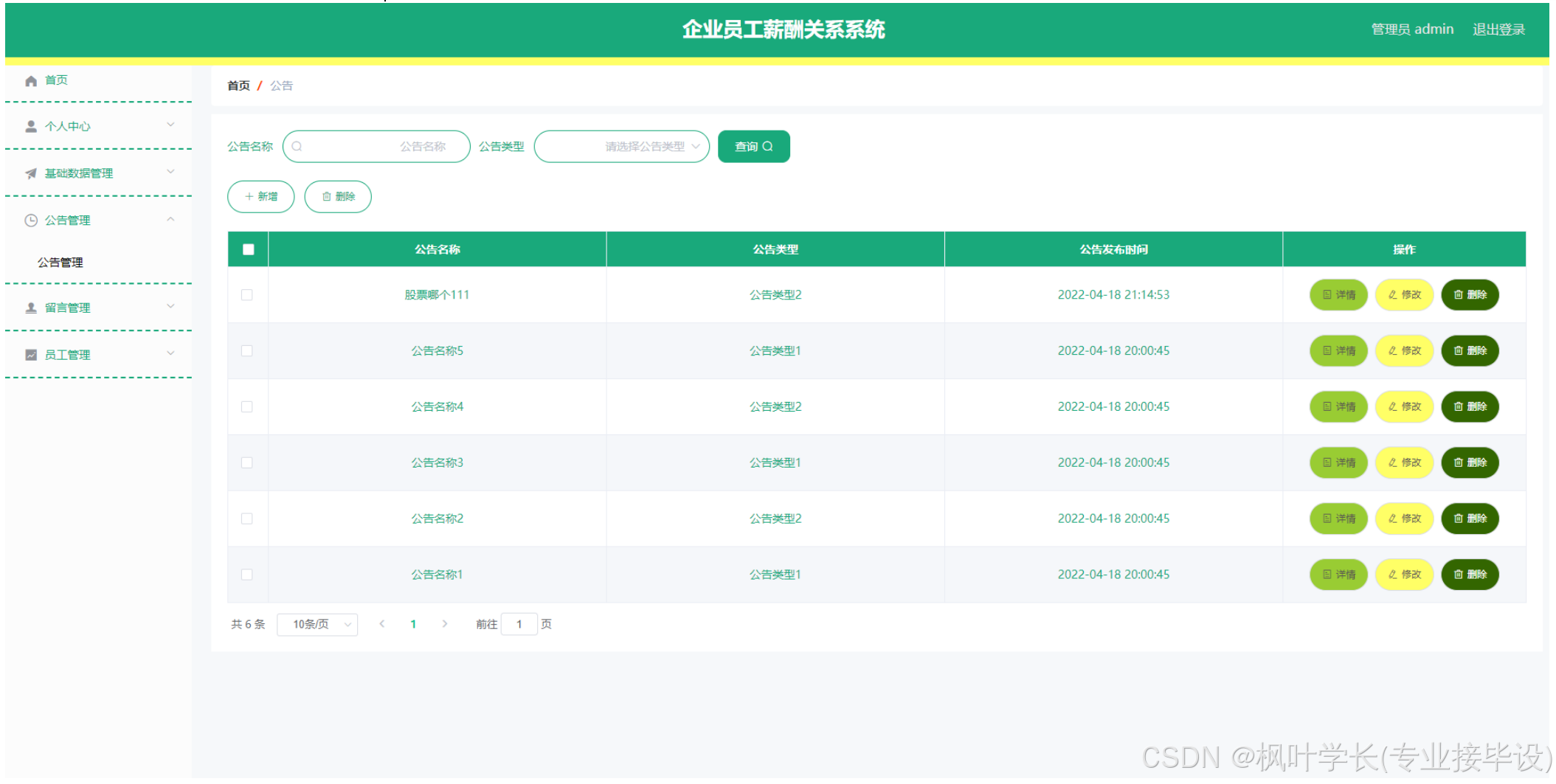Click 首页 breadcrumb link
This screenshot has width=1556, height=784.
click(x=238, y=86)
